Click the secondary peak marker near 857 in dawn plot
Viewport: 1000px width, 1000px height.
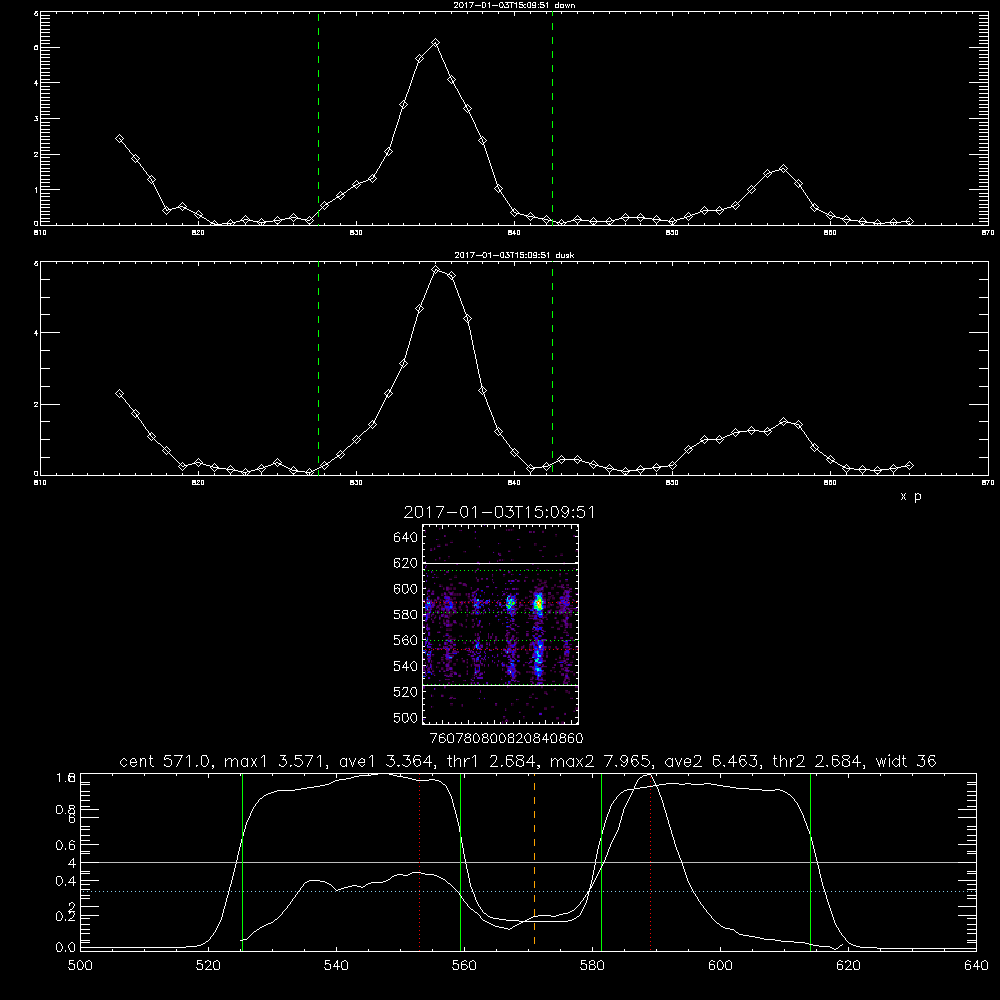[783, 169]
